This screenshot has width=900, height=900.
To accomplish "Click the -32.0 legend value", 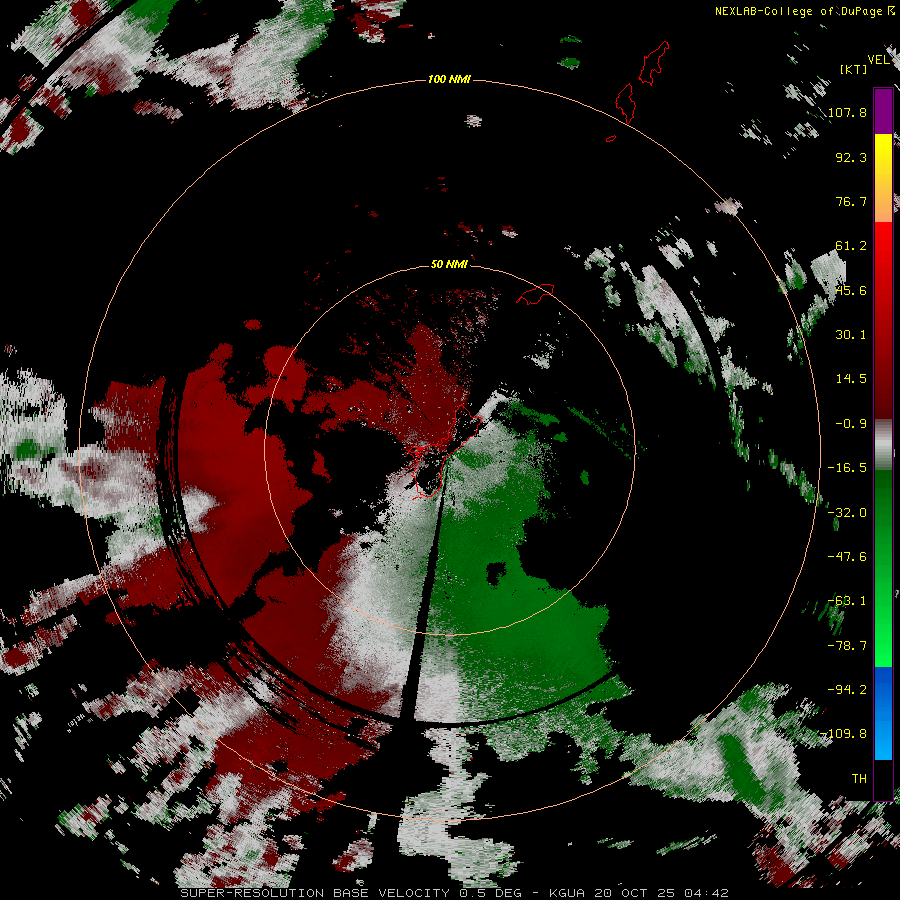I will [x=847, y=513].
